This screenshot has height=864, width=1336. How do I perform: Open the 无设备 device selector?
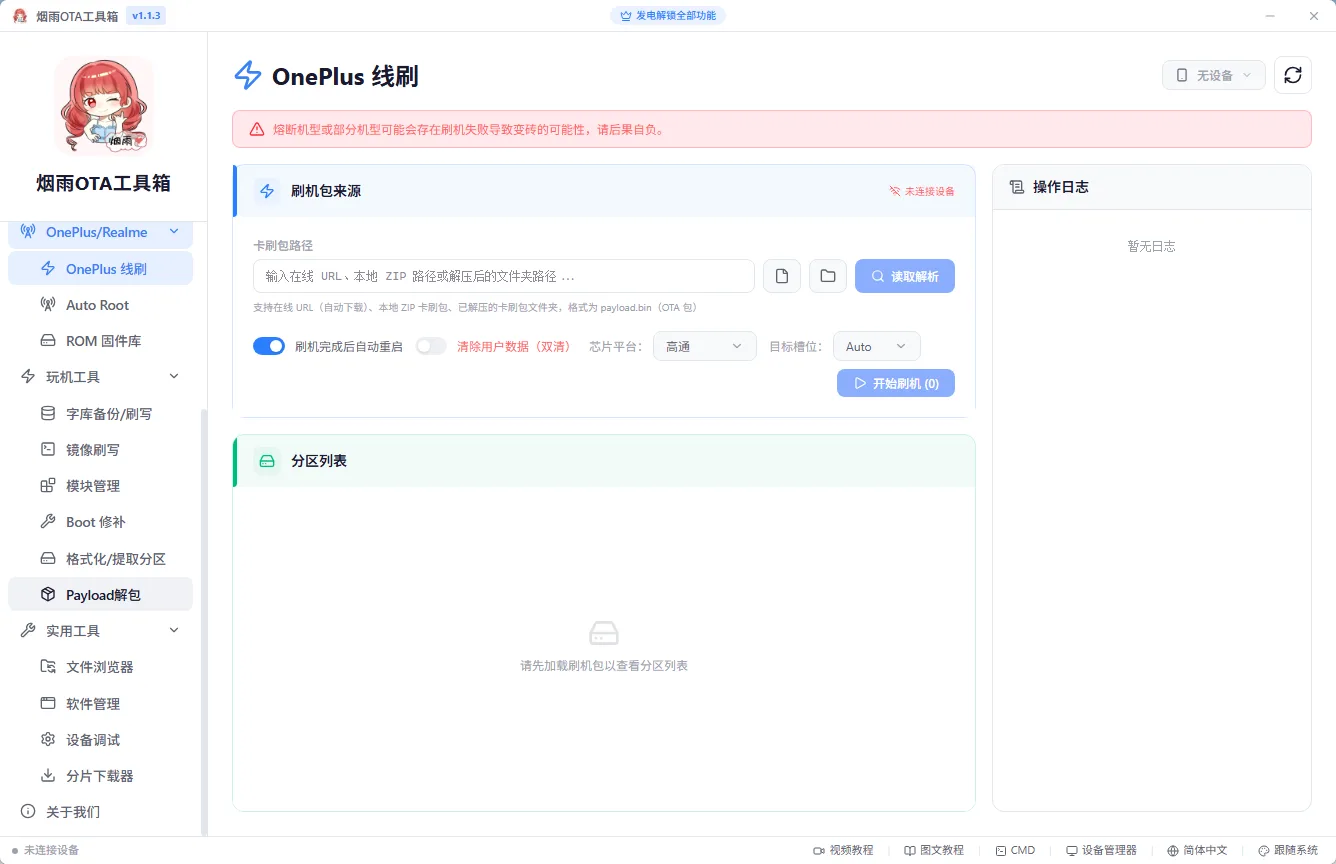tap(1214, 75)
